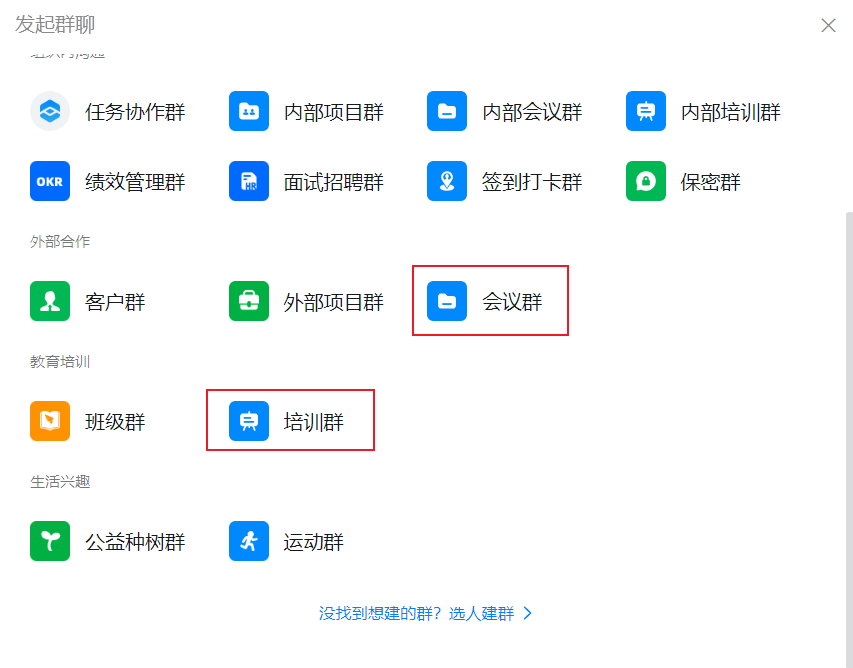The image size is (853, 668).
Task: Choose the 内部培训群 icon
Action: (645, 111)
